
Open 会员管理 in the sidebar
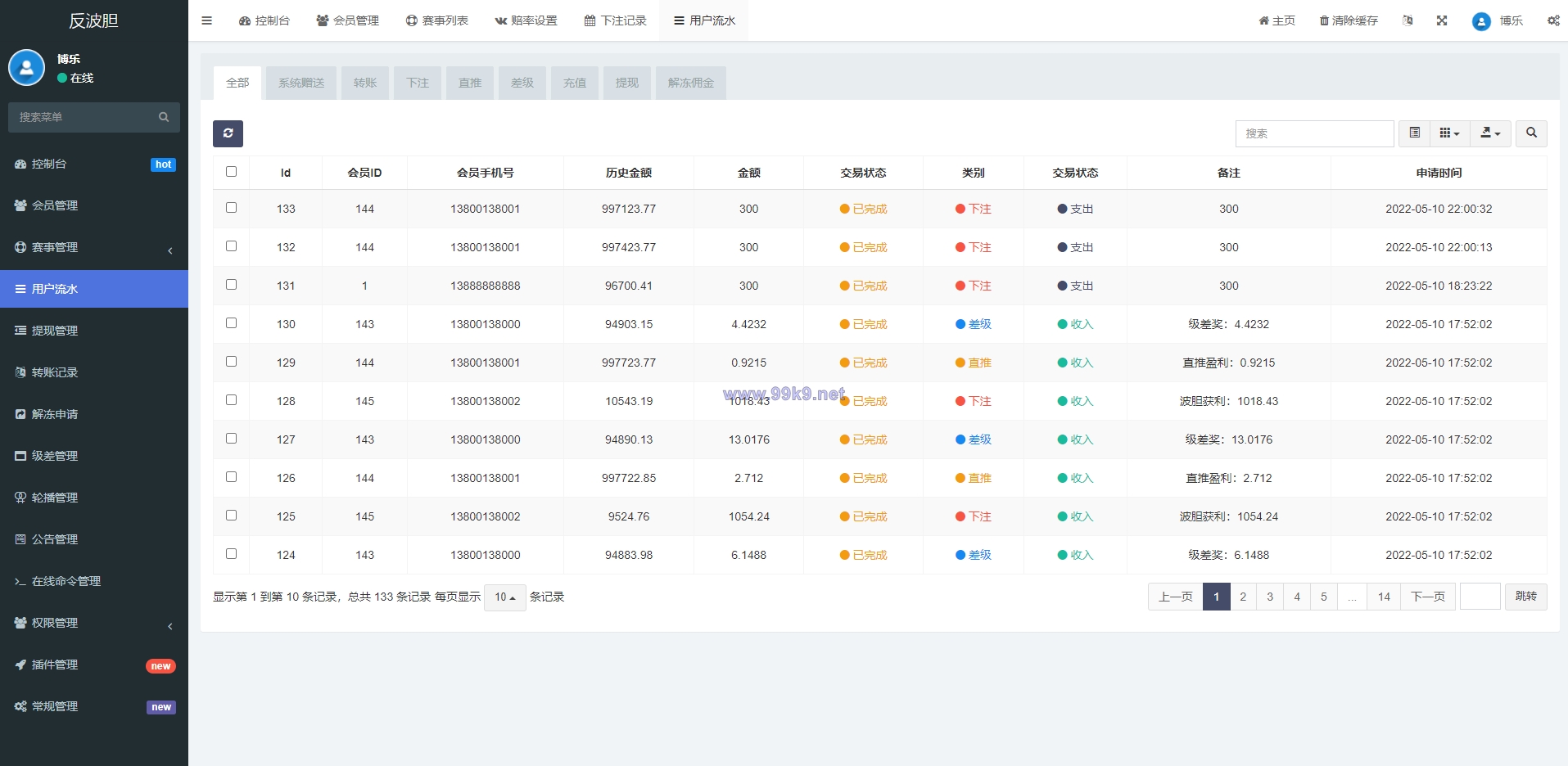point(94,205)
